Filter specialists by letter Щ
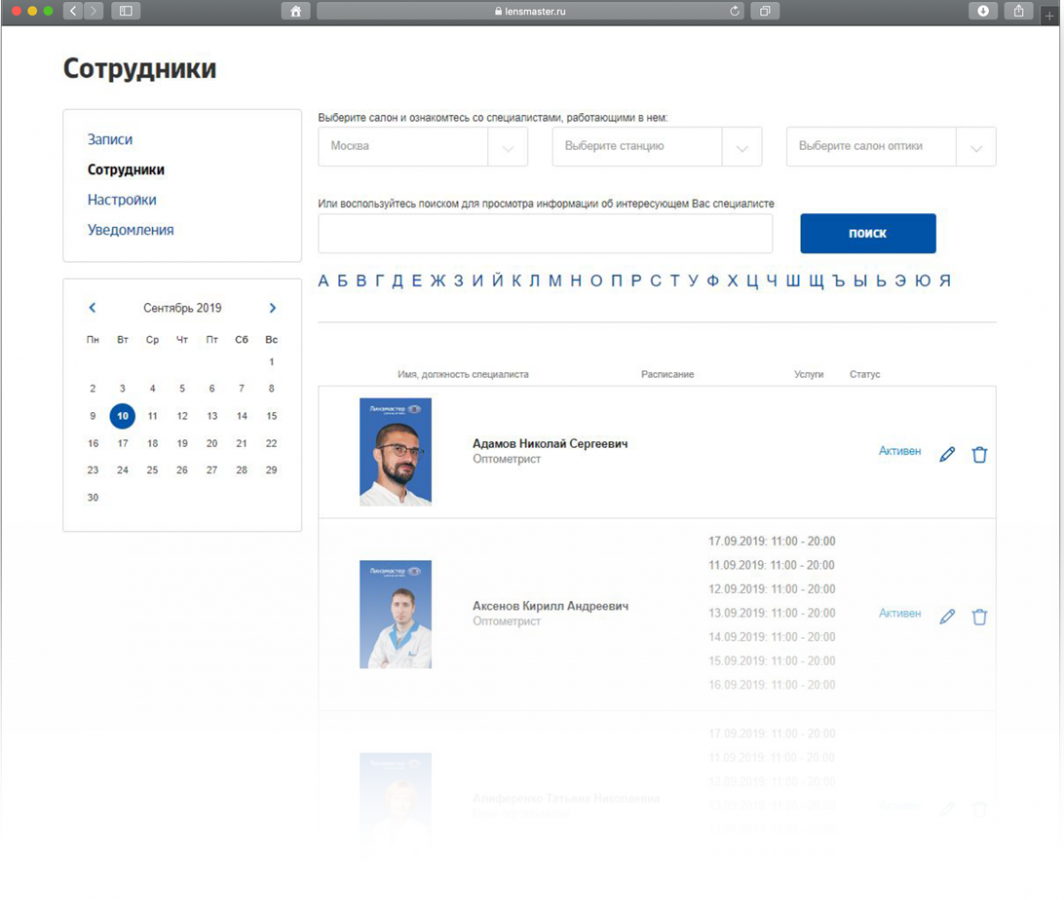 (816, 281)
